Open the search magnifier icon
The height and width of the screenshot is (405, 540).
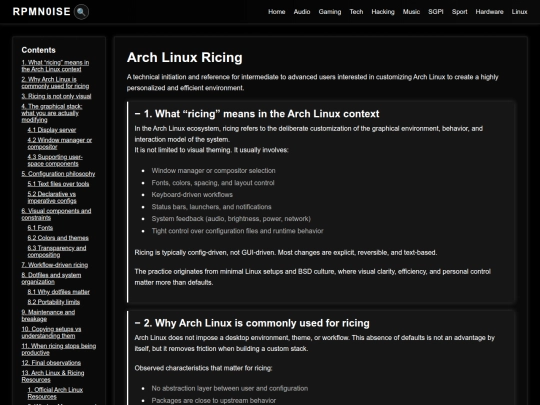click(x=81, y=12)
